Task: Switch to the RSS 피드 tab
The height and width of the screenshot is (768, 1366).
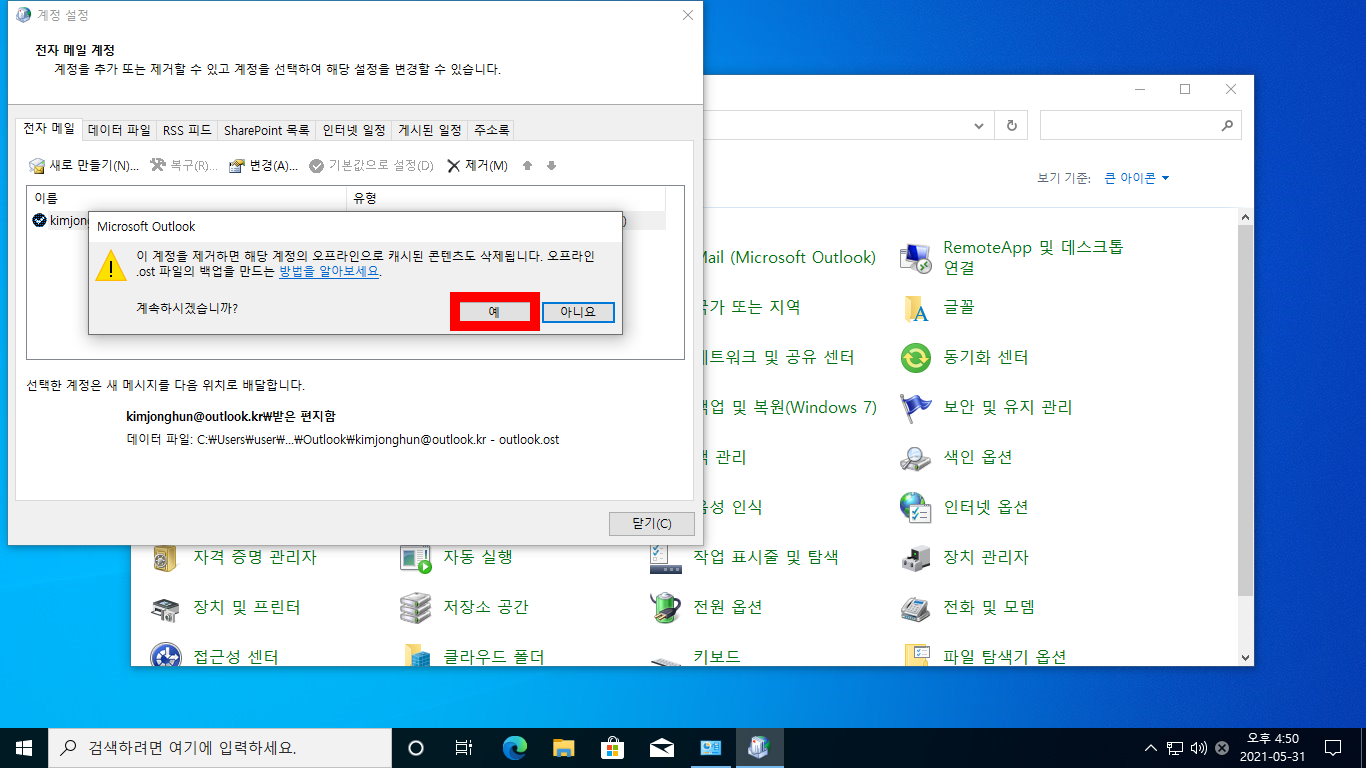Action: (x=187, y=130)
